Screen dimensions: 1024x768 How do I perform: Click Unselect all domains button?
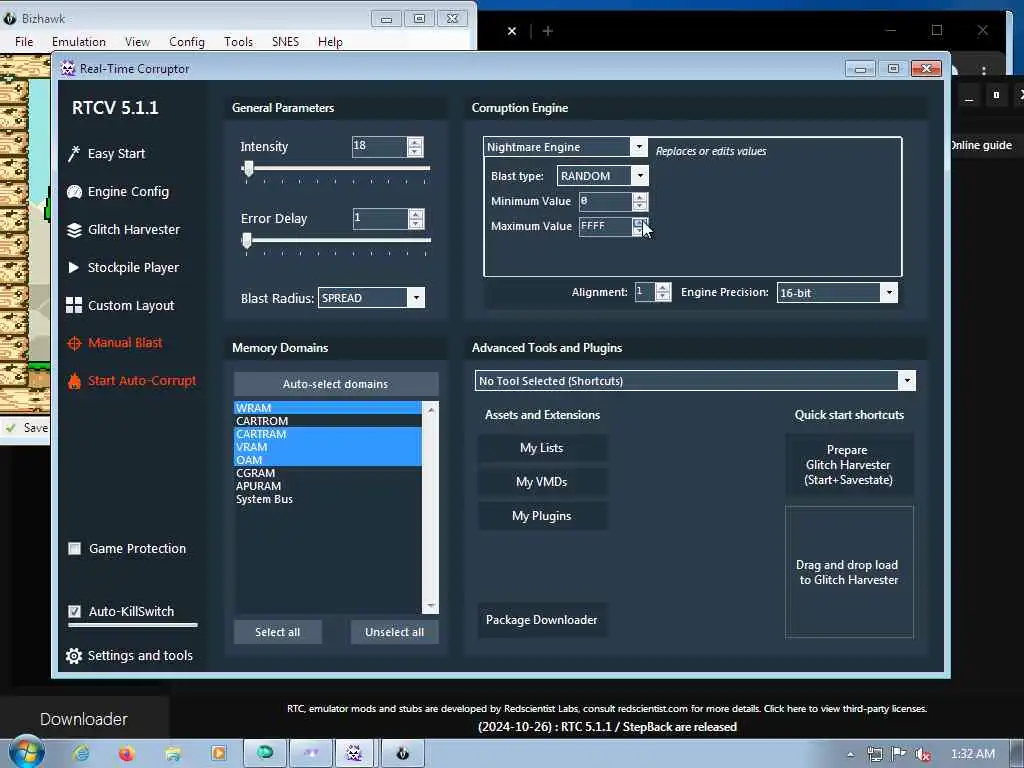tap(394, 632)
